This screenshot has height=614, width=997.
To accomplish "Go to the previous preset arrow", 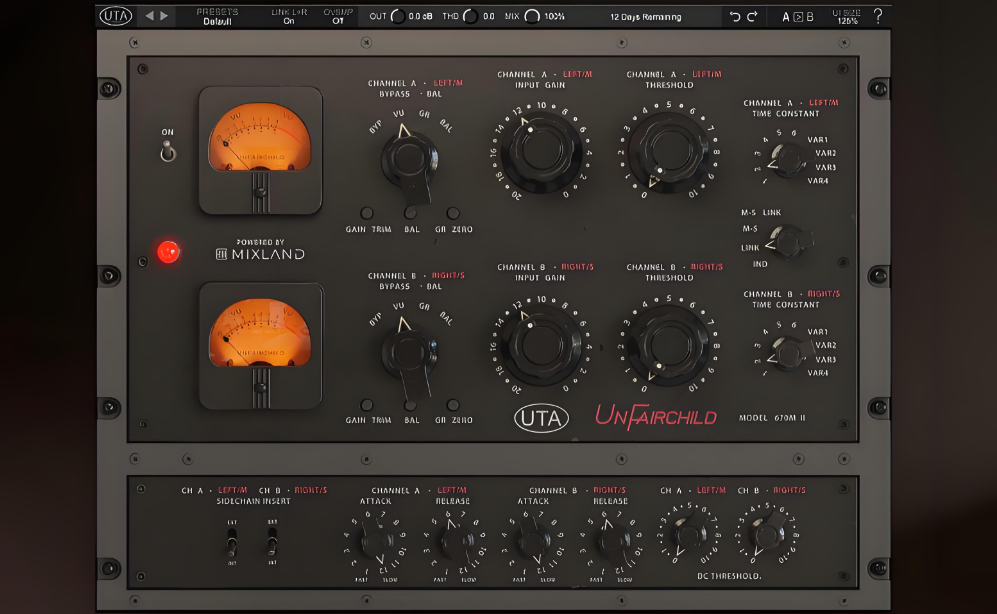I will pyautogui.click(x=149, y=16).
